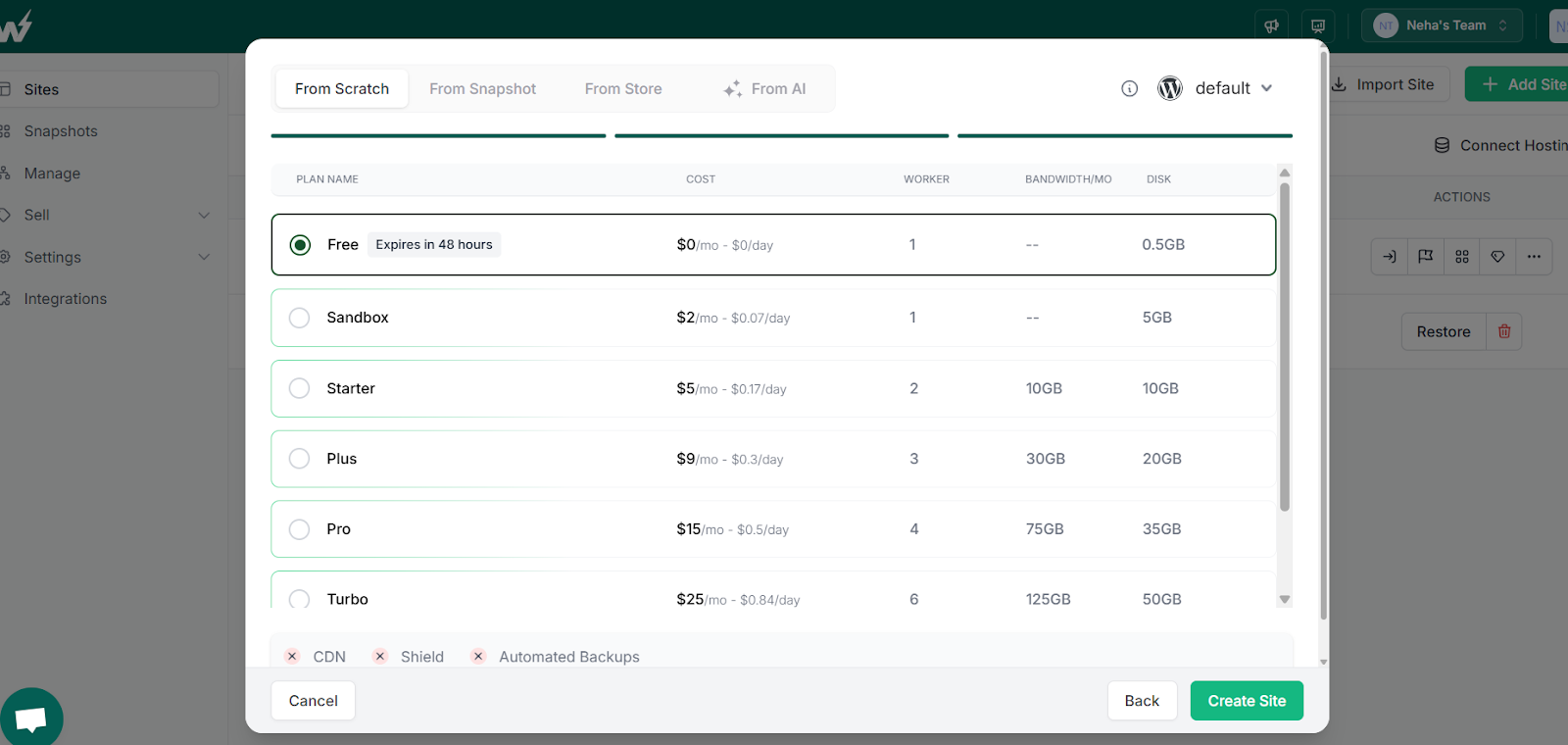Image resolution: width=1568 pixels, height=745 pixels.
Task: Select the Sandbox plan radio button
Action: click(x=300, y=318)
